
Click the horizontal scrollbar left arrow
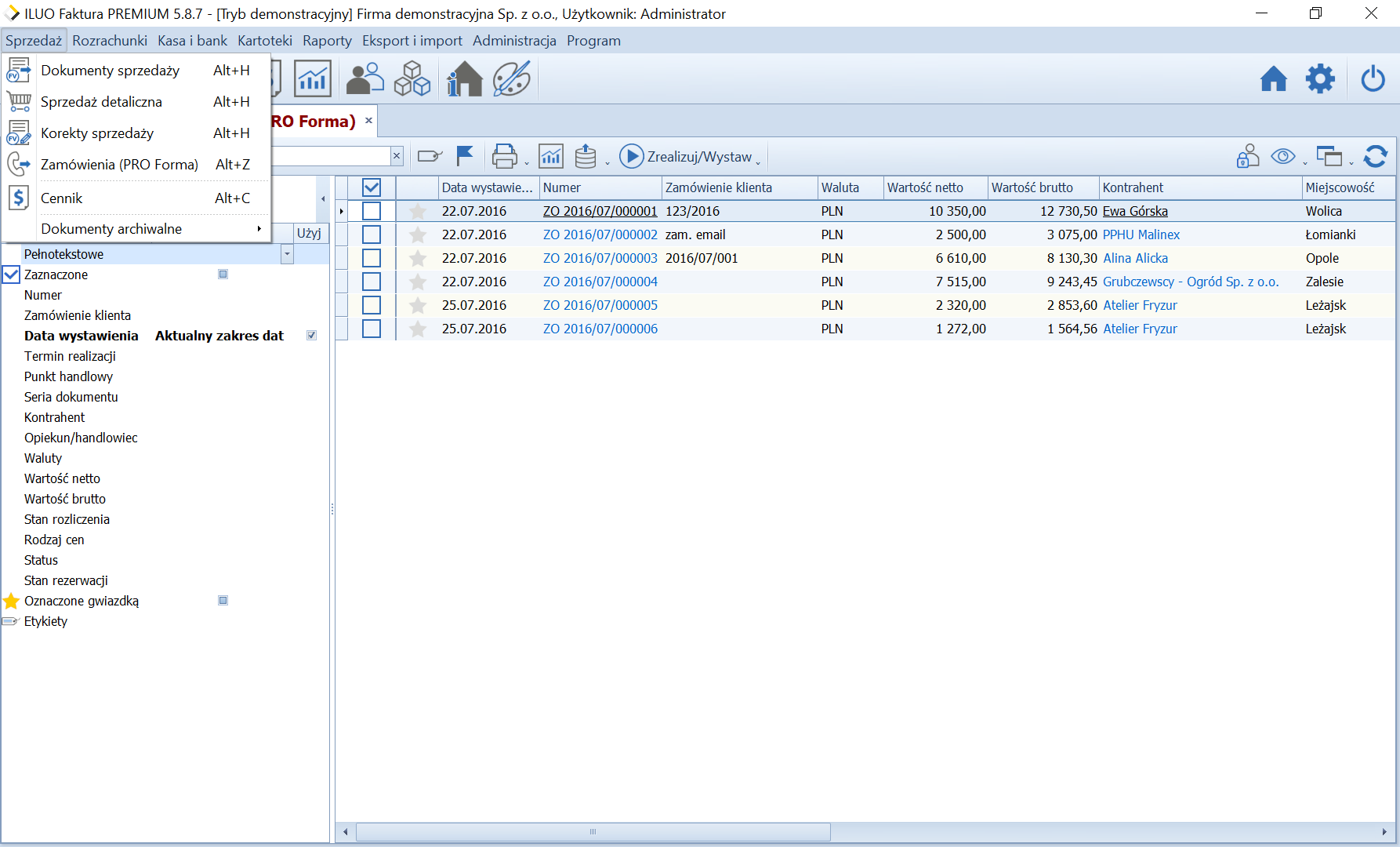coord(346,831)
